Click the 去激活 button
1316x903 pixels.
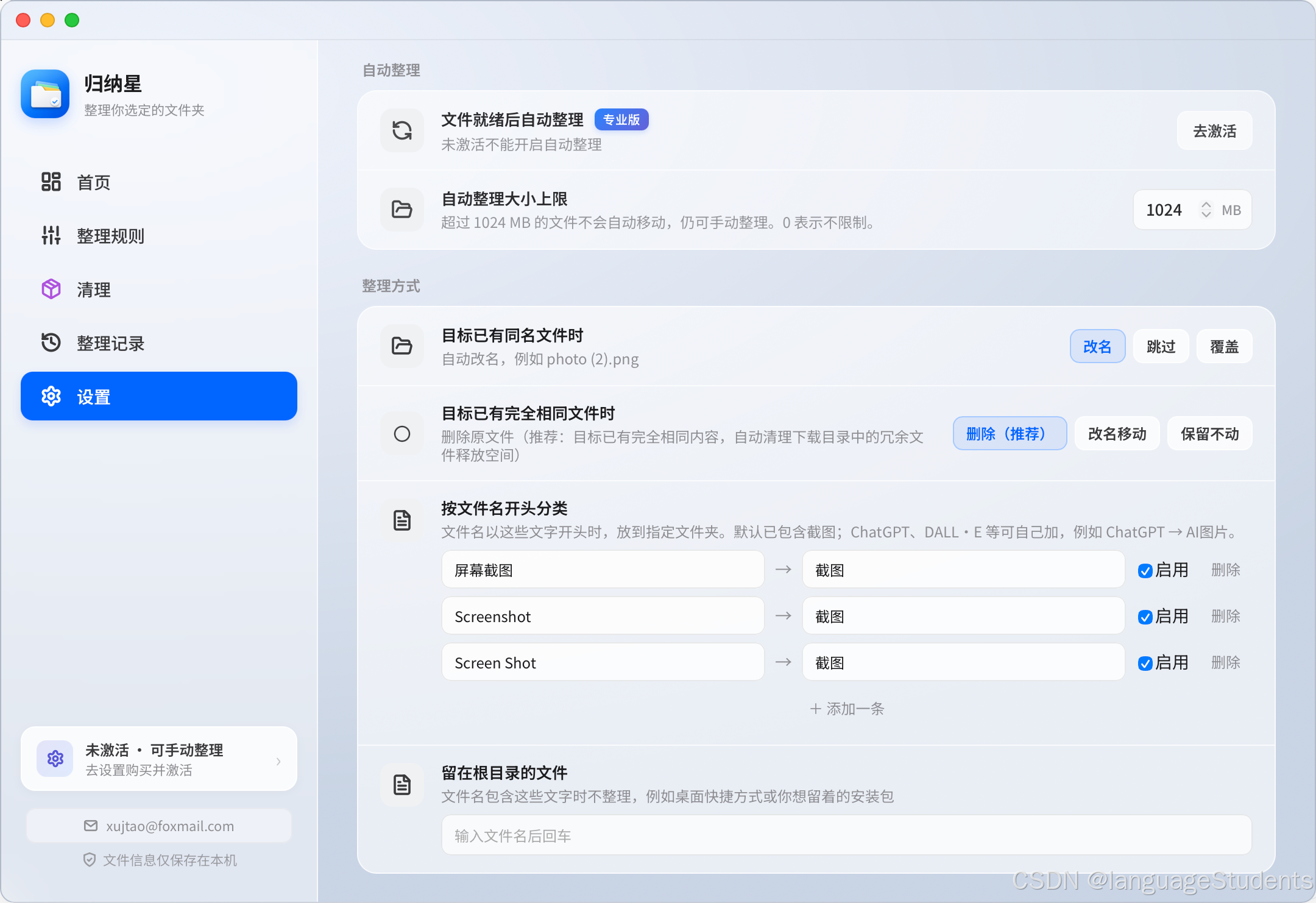tap(1214, 130)
